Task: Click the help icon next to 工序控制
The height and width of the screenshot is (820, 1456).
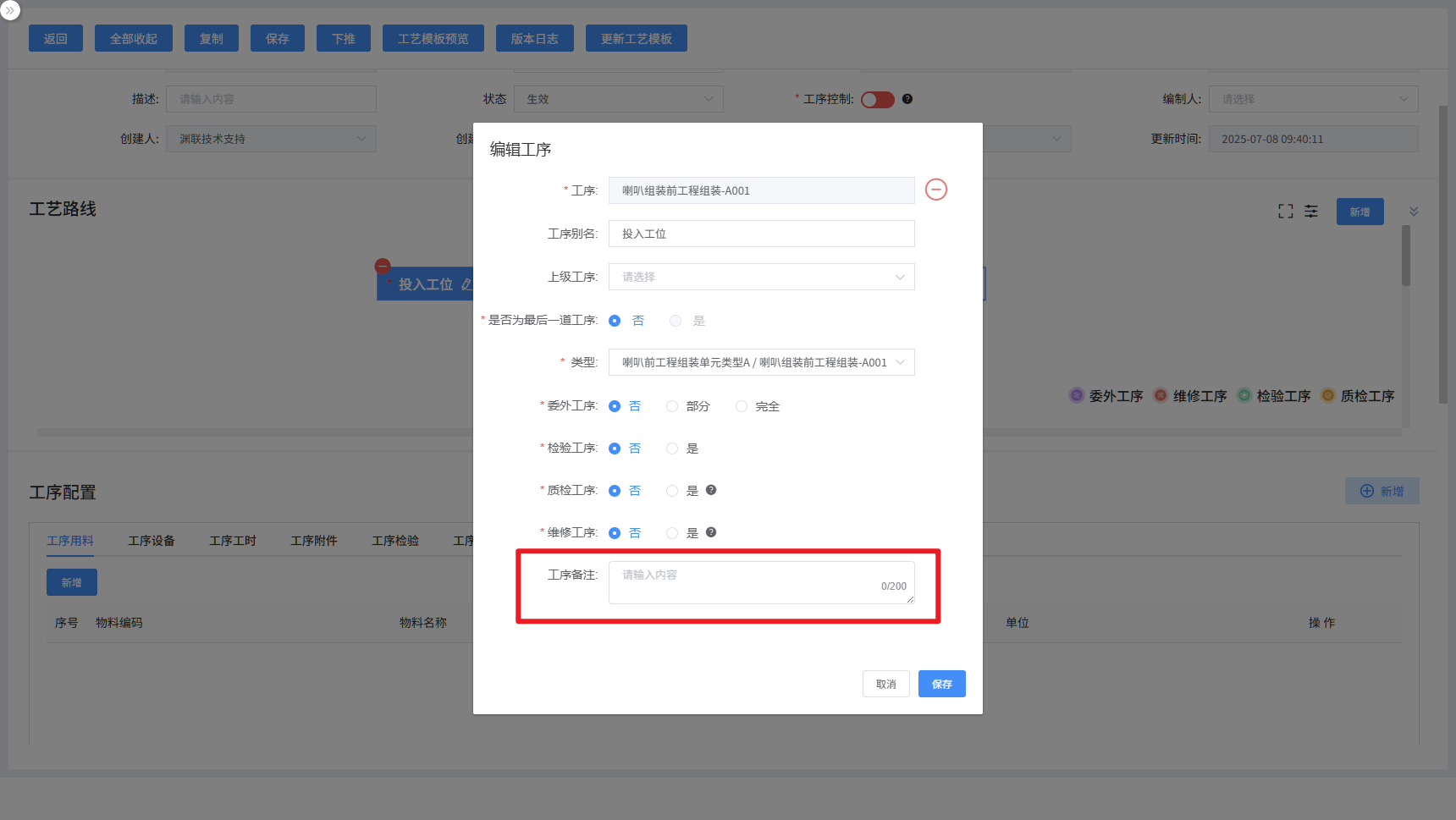Action: point(907,99)
